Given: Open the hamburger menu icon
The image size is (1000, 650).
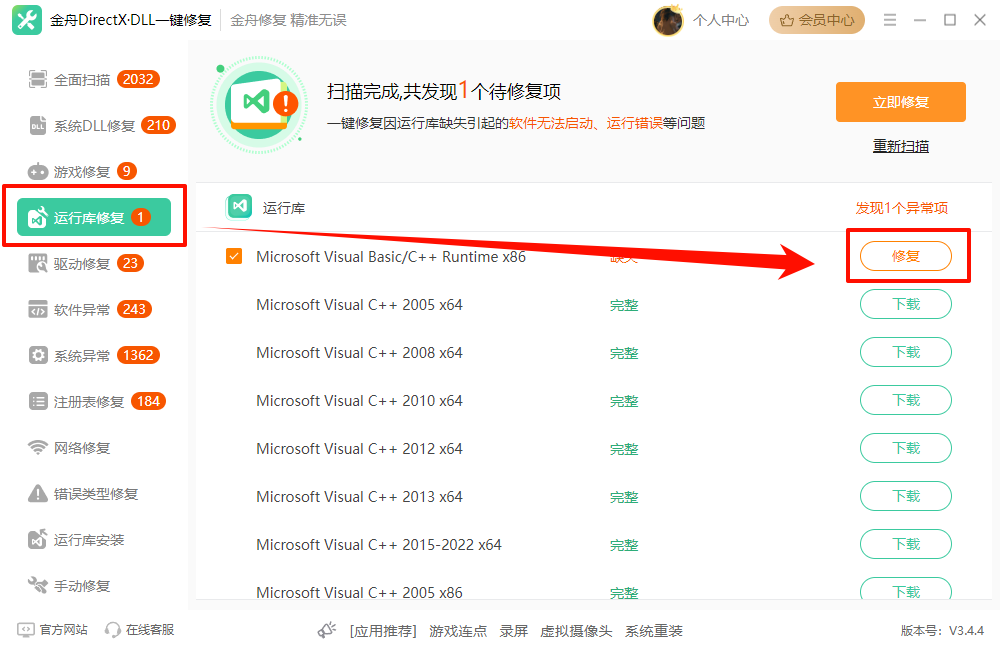Looking at the screenshot, I should 890,20.
